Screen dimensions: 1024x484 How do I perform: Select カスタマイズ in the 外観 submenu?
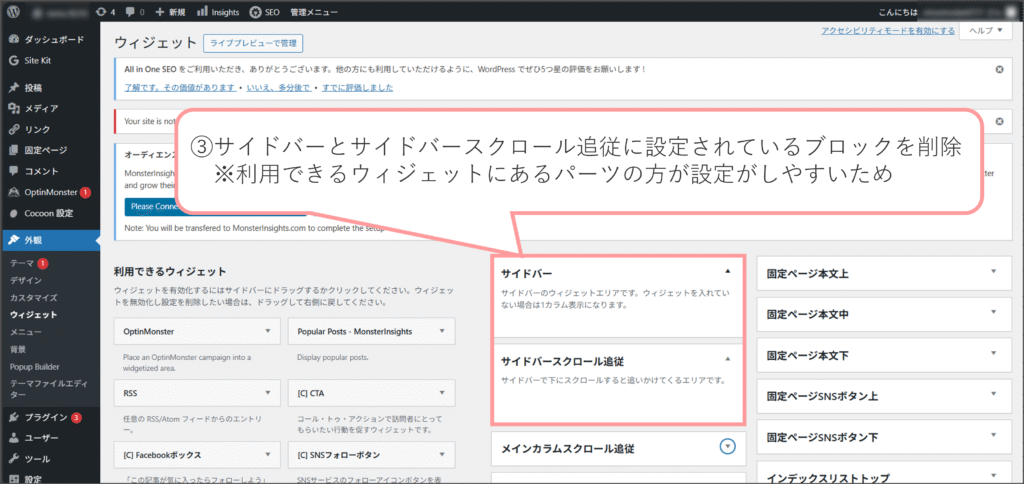33,297
